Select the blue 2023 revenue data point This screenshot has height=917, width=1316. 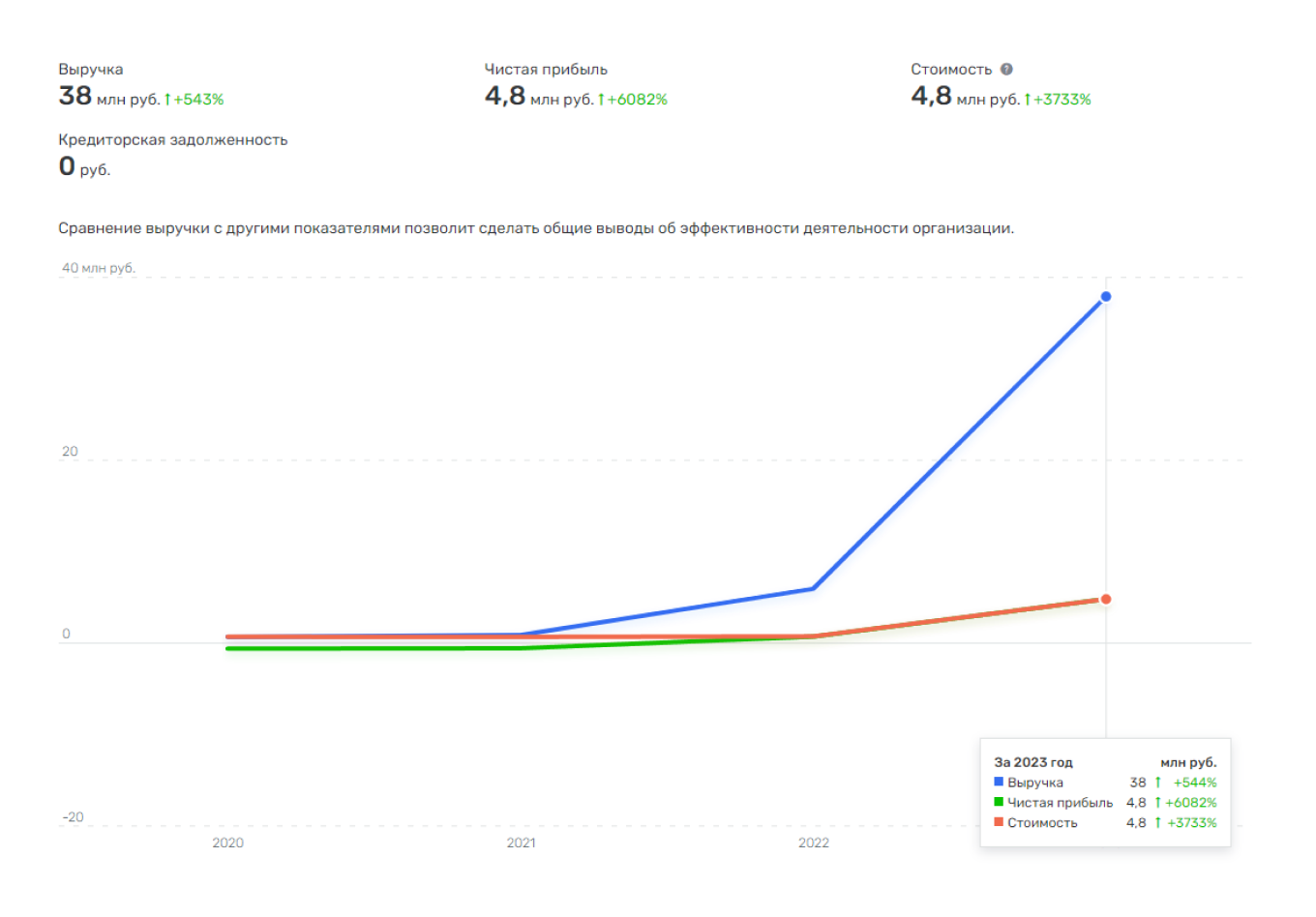[x=1106, y=297]
